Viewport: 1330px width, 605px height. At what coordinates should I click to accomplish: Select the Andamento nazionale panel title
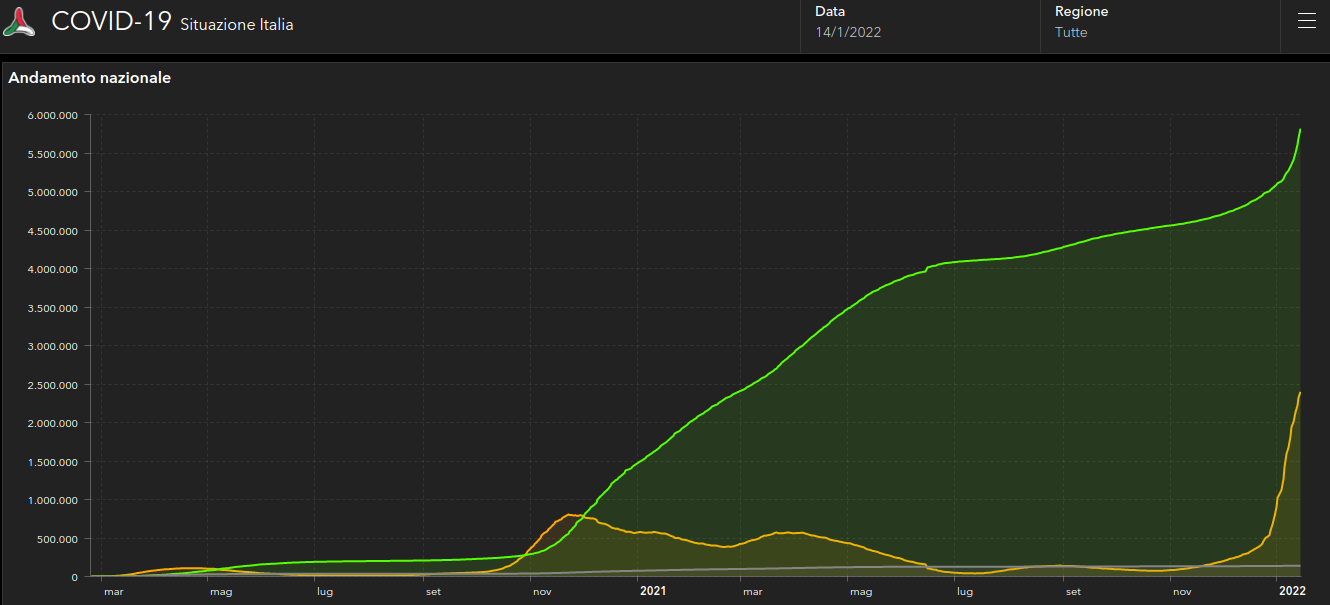pos(90,78)
